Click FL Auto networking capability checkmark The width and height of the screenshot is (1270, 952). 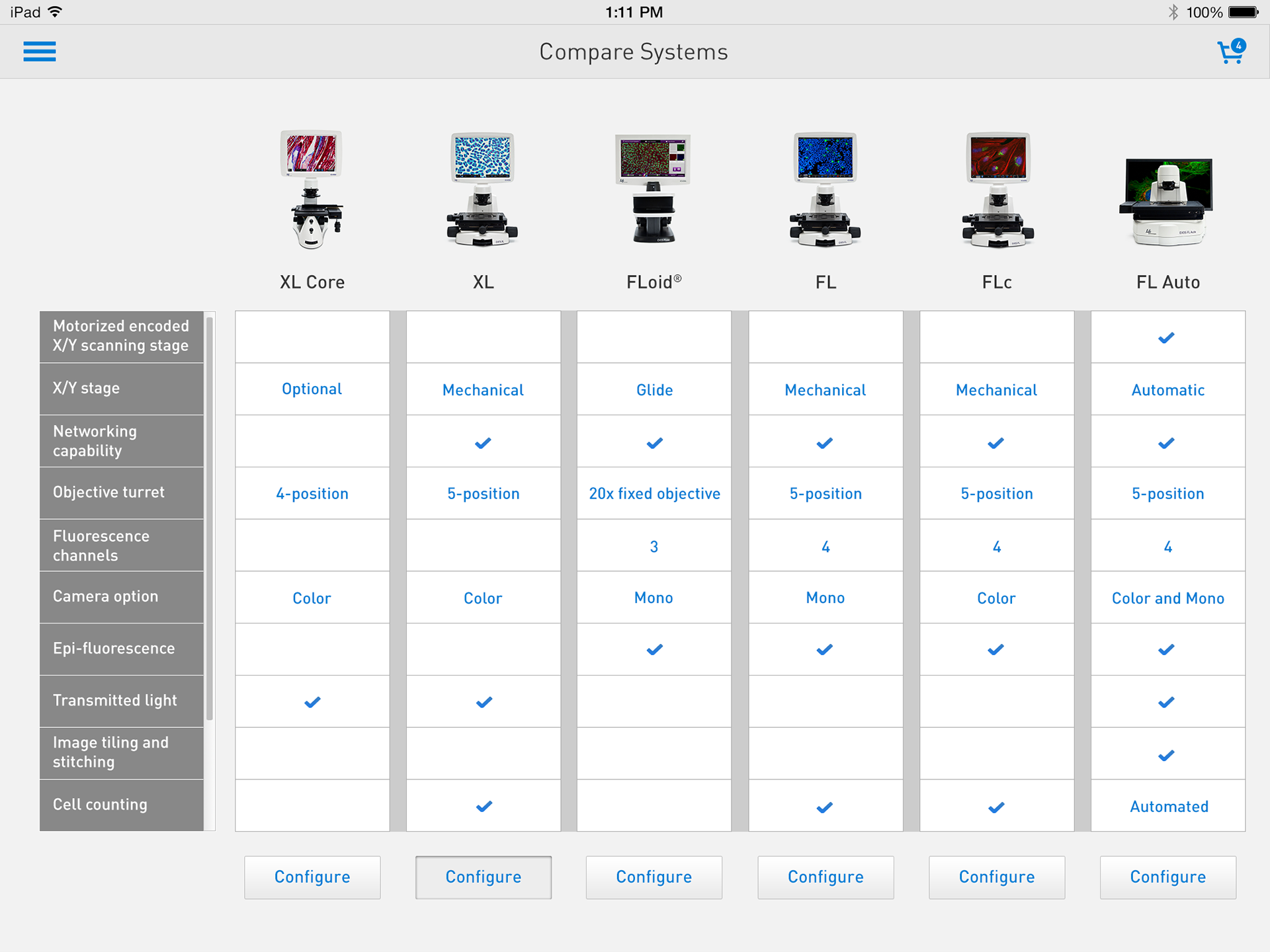1167,443
